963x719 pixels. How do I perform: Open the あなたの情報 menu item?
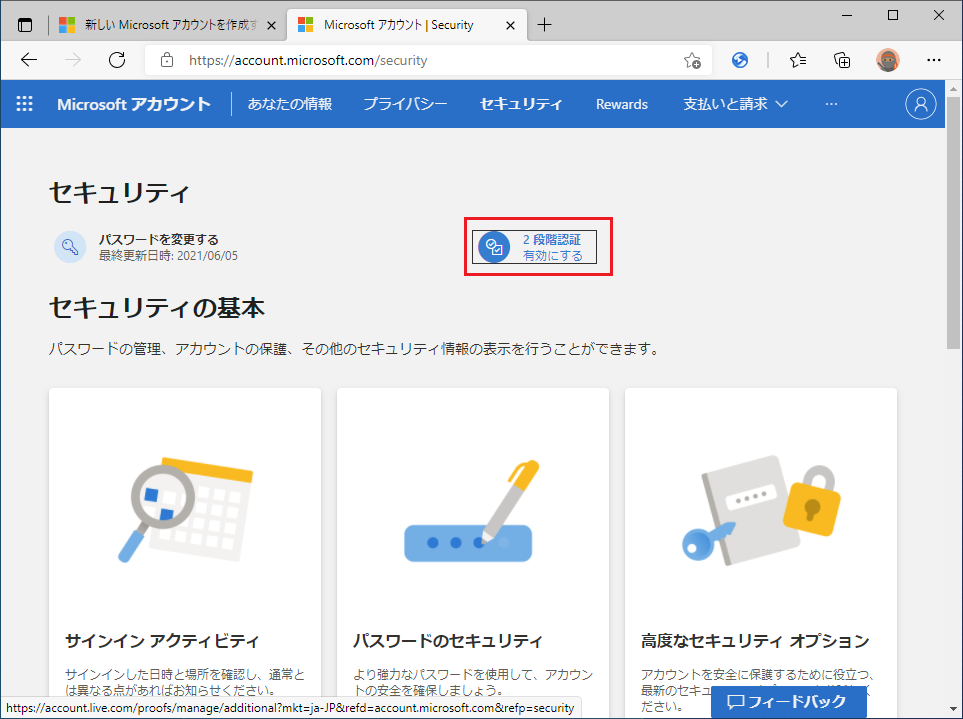click(x=290, y=104)
